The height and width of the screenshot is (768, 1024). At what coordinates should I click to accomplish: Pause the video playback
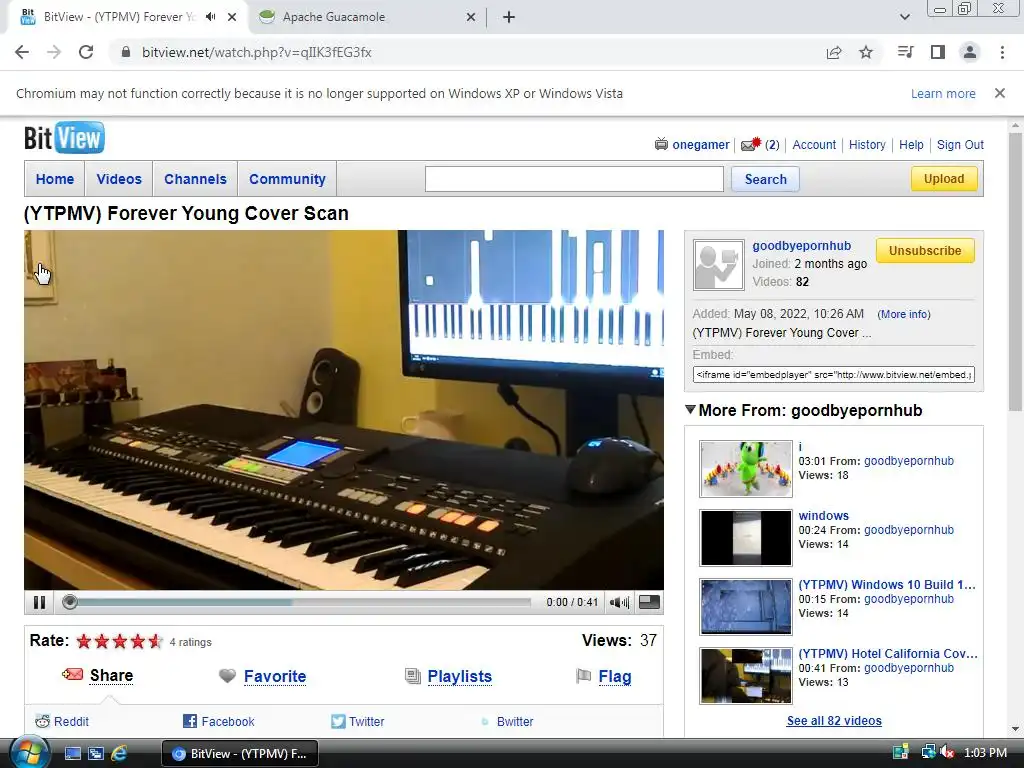coord(39,602)
